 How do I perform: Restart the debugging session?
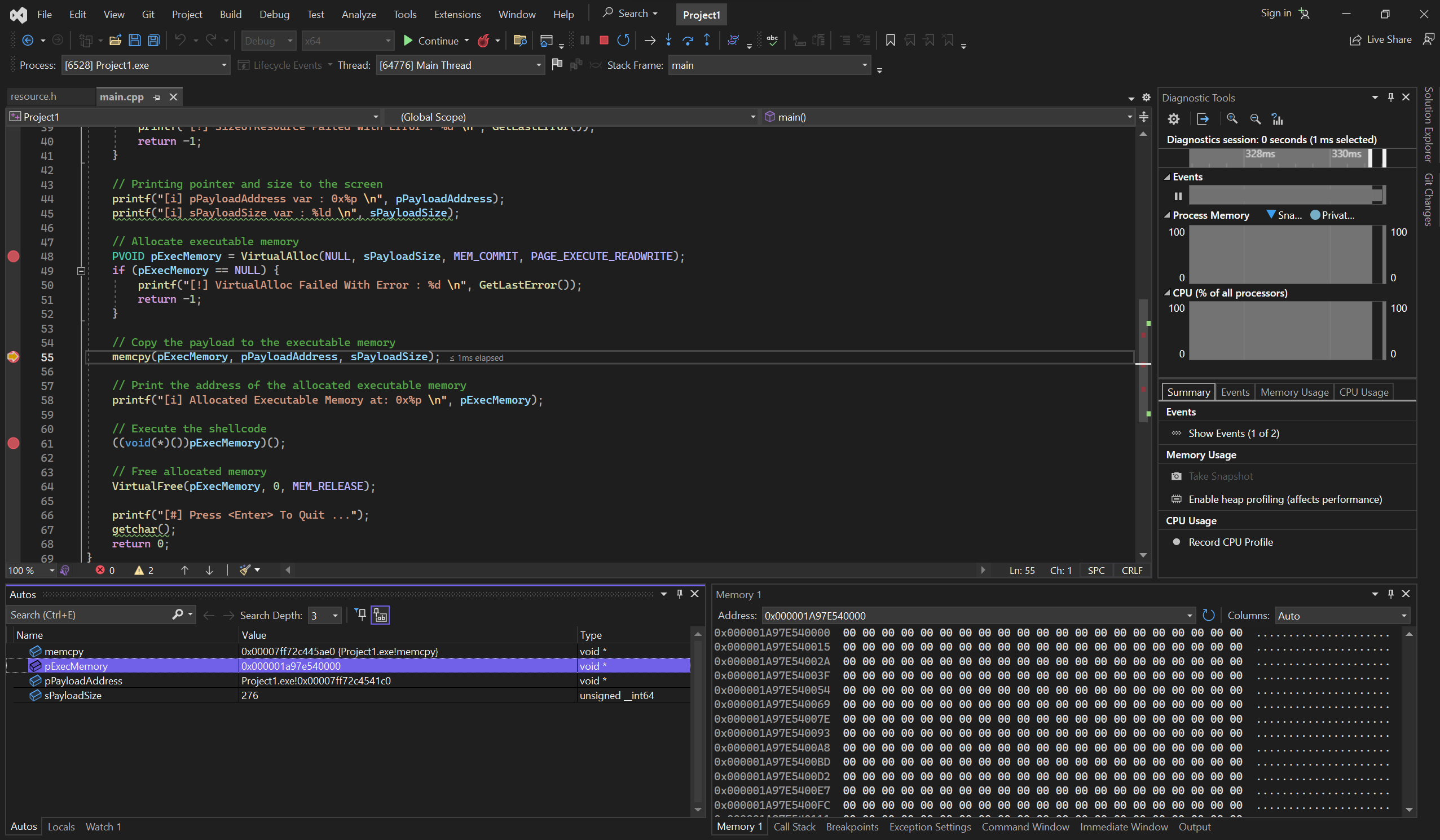(623, 40)
